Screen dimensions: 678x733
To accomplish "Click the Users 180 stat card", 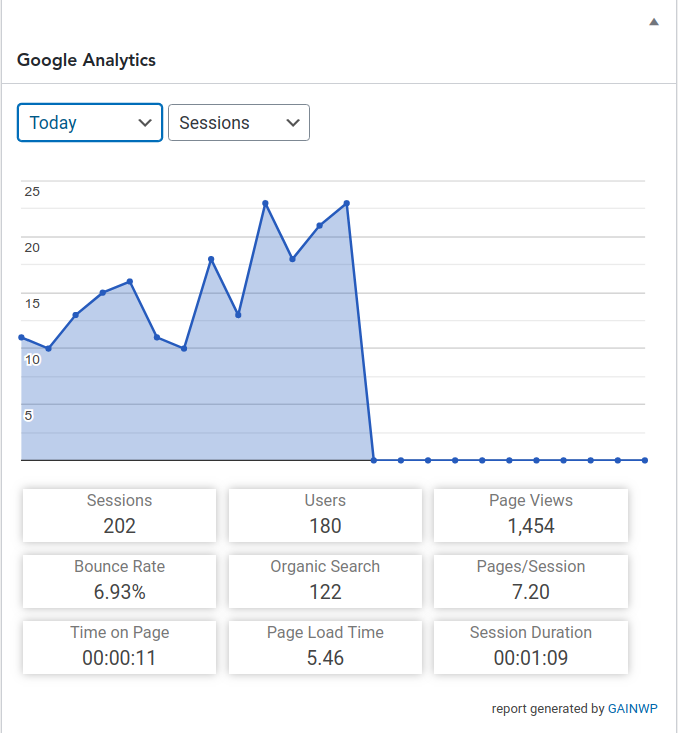I will [325, 515].
